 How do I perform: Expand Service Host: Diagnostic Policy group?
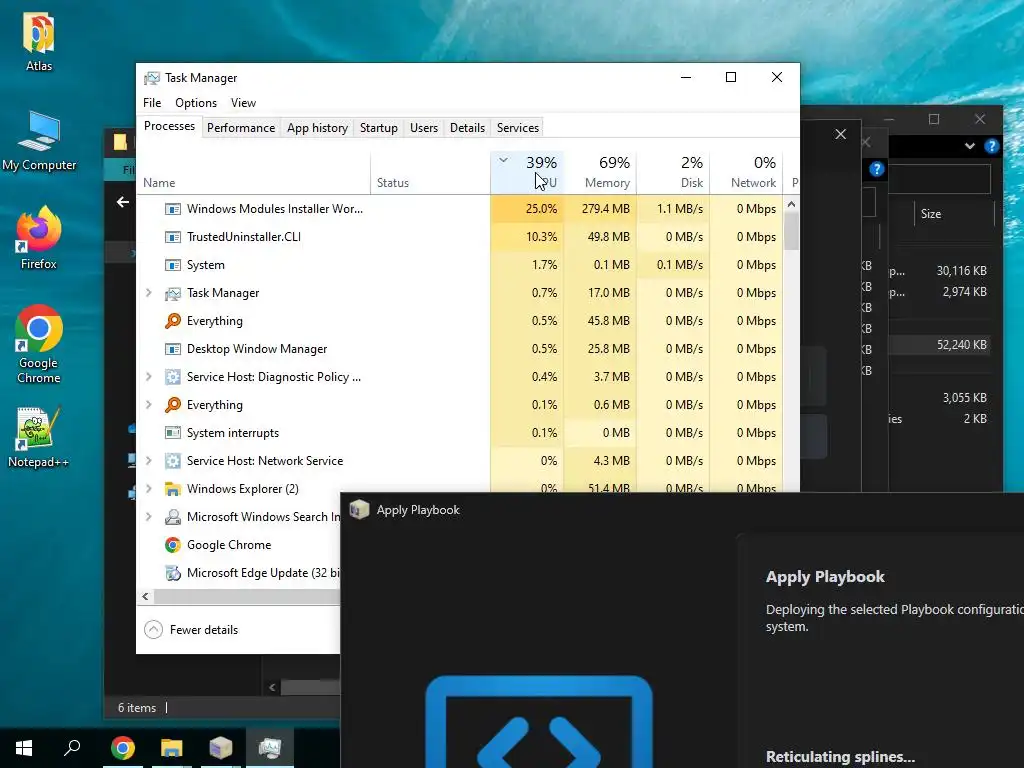point(149,377)
